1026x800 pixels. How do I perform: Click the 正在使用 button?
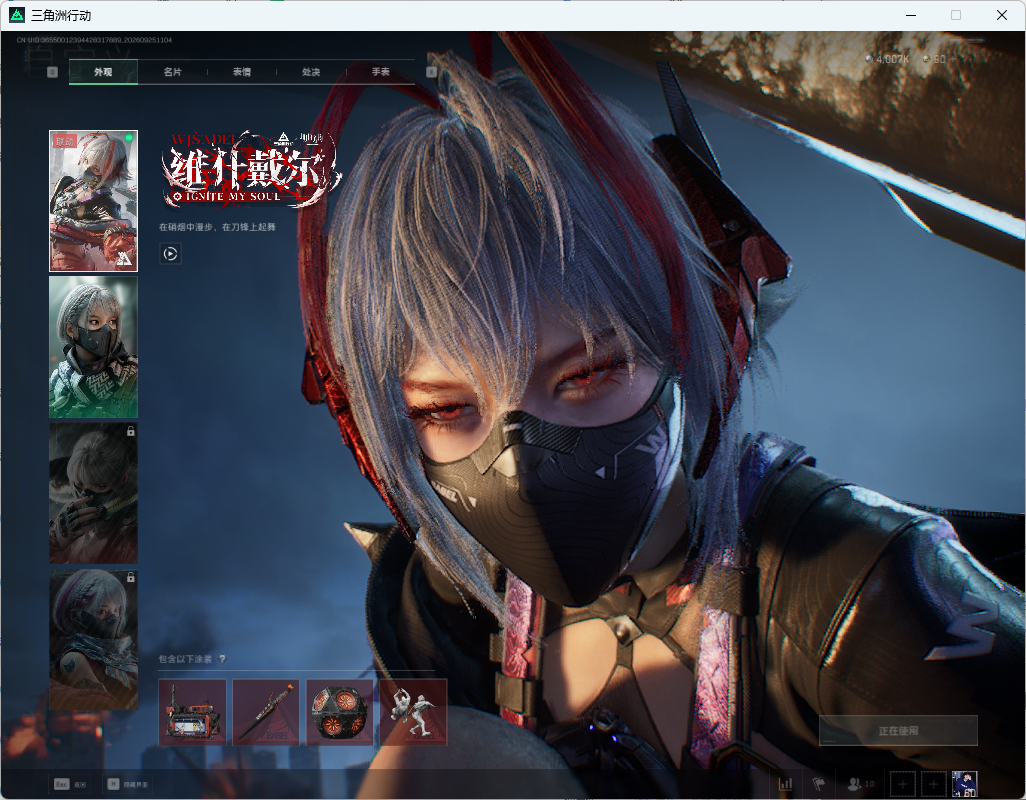(898, 731)
